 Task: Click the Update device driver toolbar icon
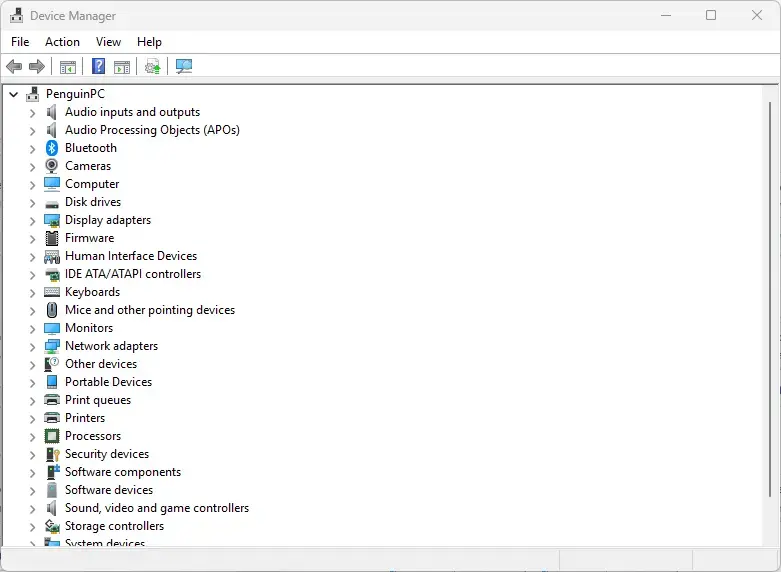point(152,66)
